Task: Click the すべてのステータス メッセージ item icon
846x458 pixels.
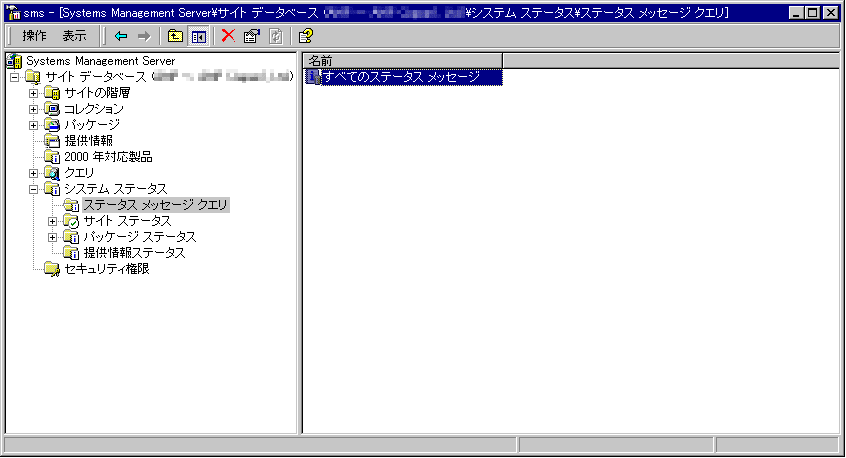Action: point(312,77)
